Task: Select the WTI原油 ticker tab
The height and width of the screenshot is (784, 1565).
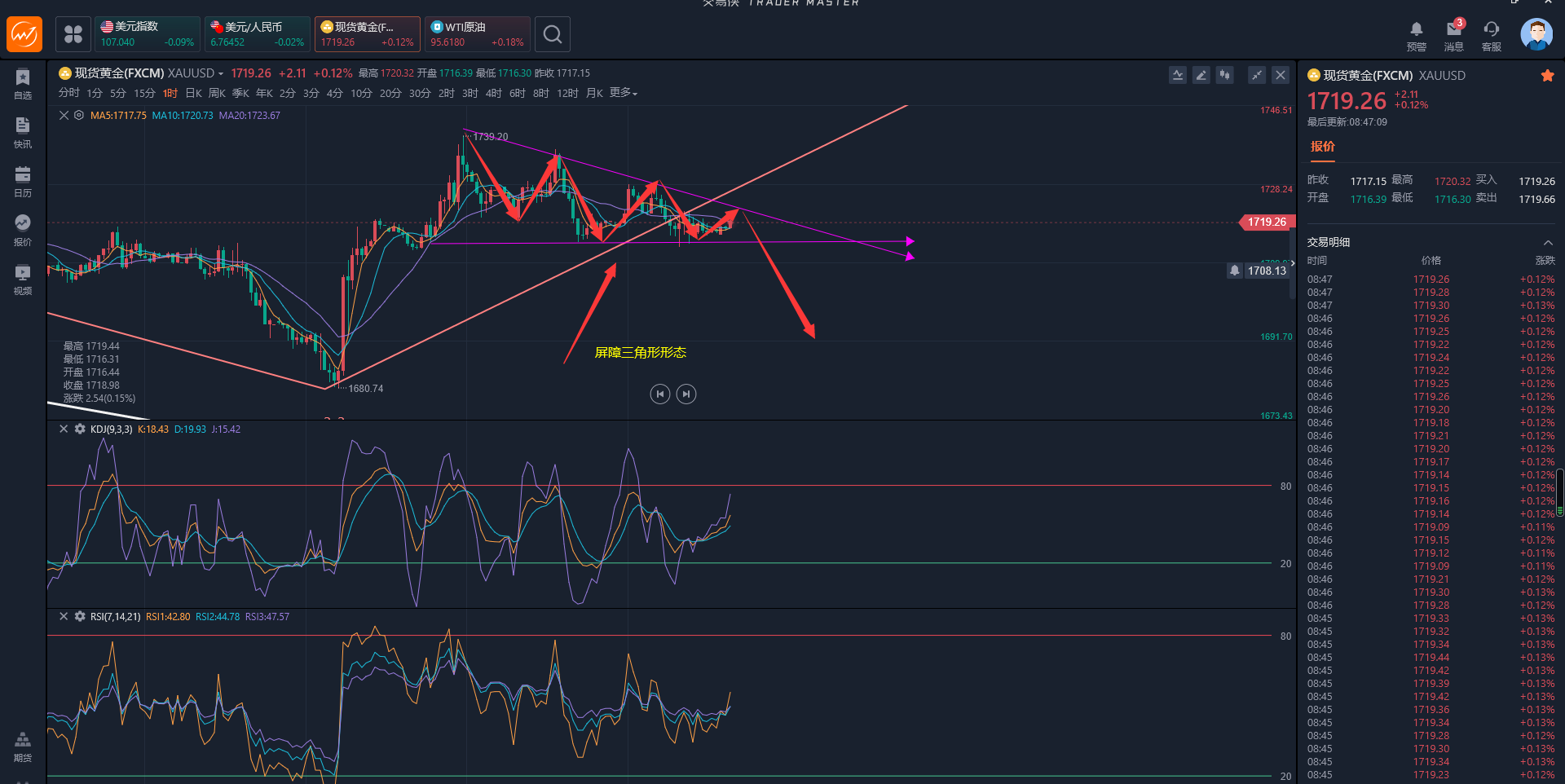Action: point(478,34)
